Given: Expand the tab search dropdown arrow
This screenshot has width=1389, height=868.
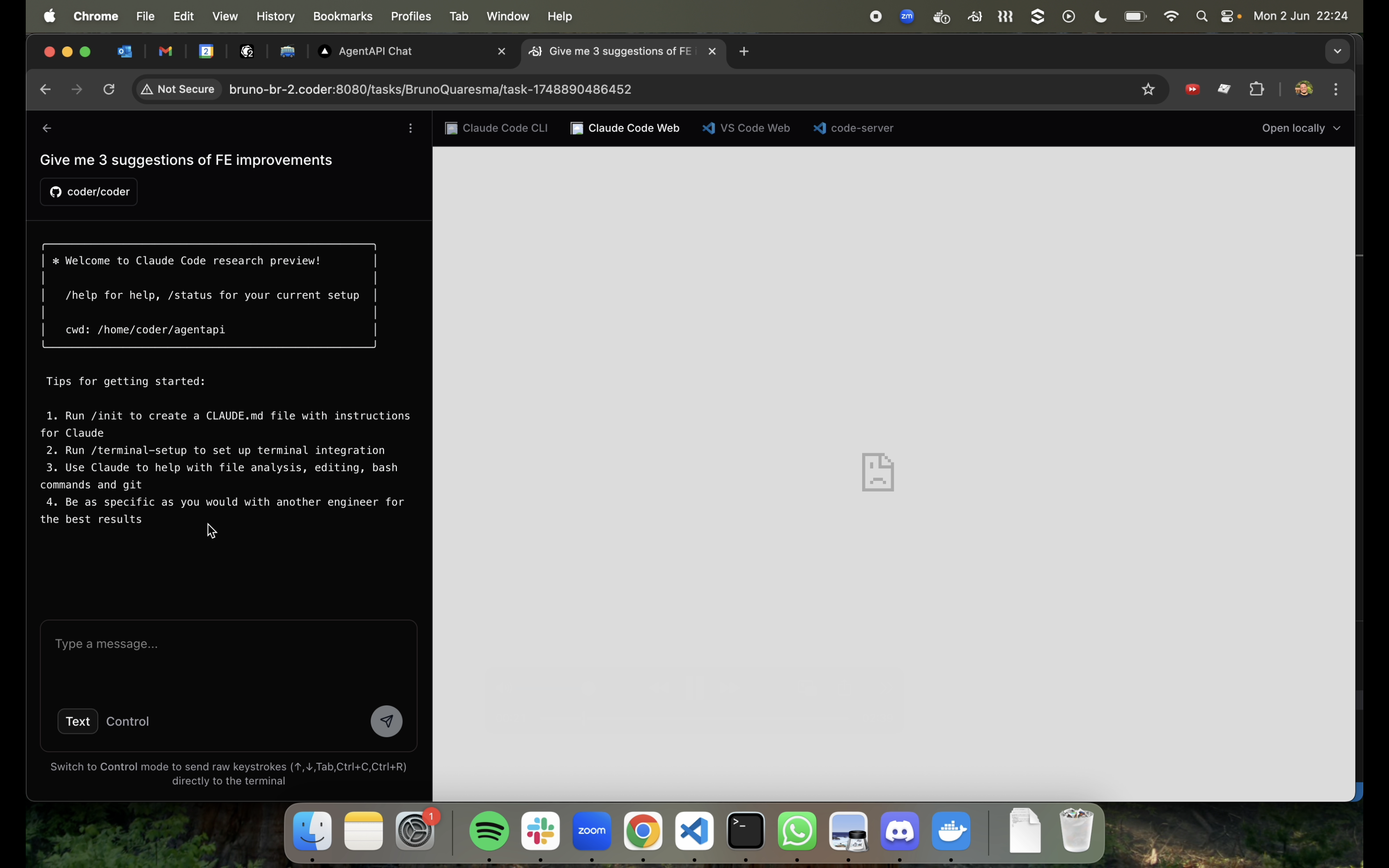Looking at the screenshot, I should click(x=1338, y=51).
